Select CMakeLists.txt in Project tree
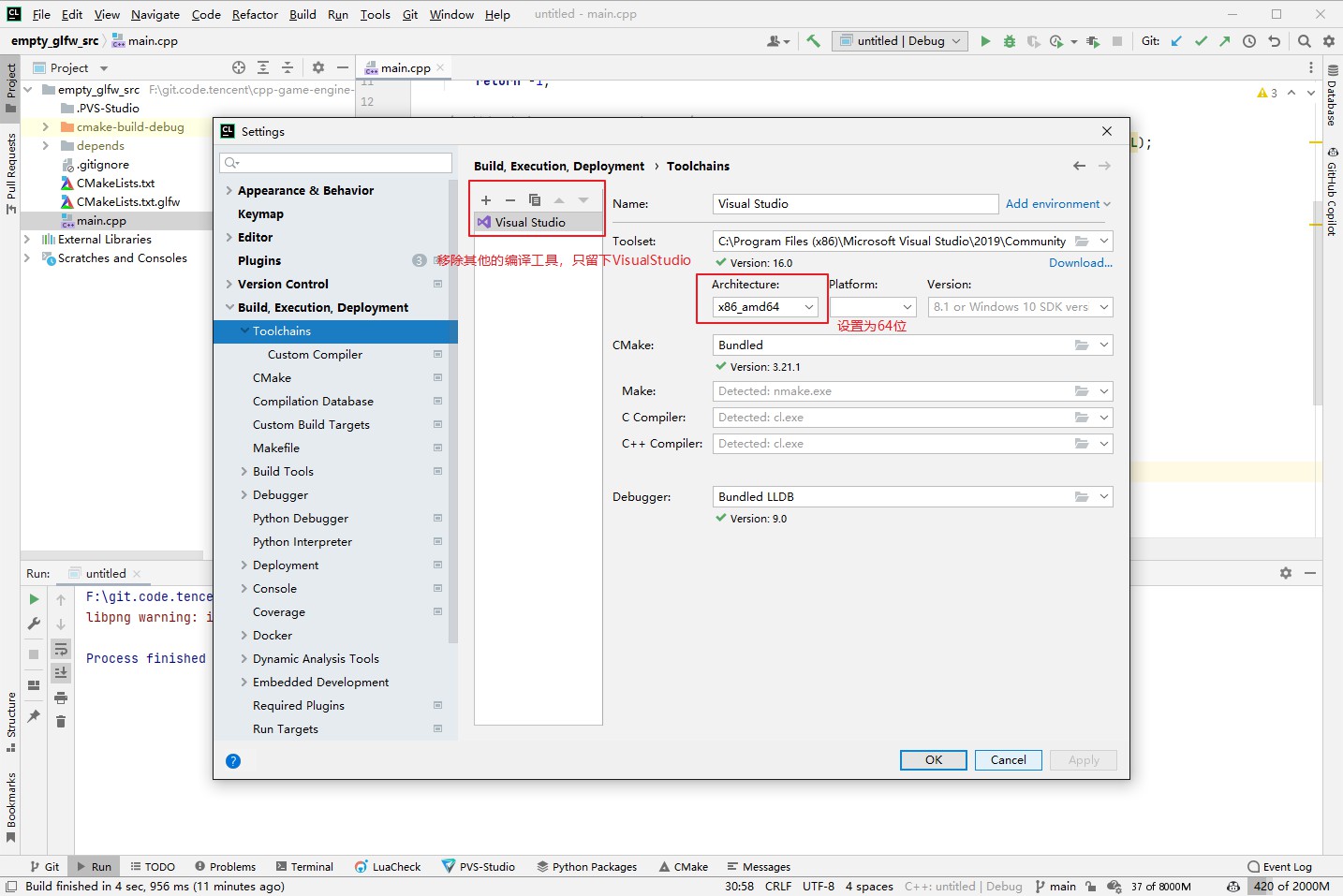Image resolution: width=1343 pixels, height=896 pixels. [x=115, y=184]
